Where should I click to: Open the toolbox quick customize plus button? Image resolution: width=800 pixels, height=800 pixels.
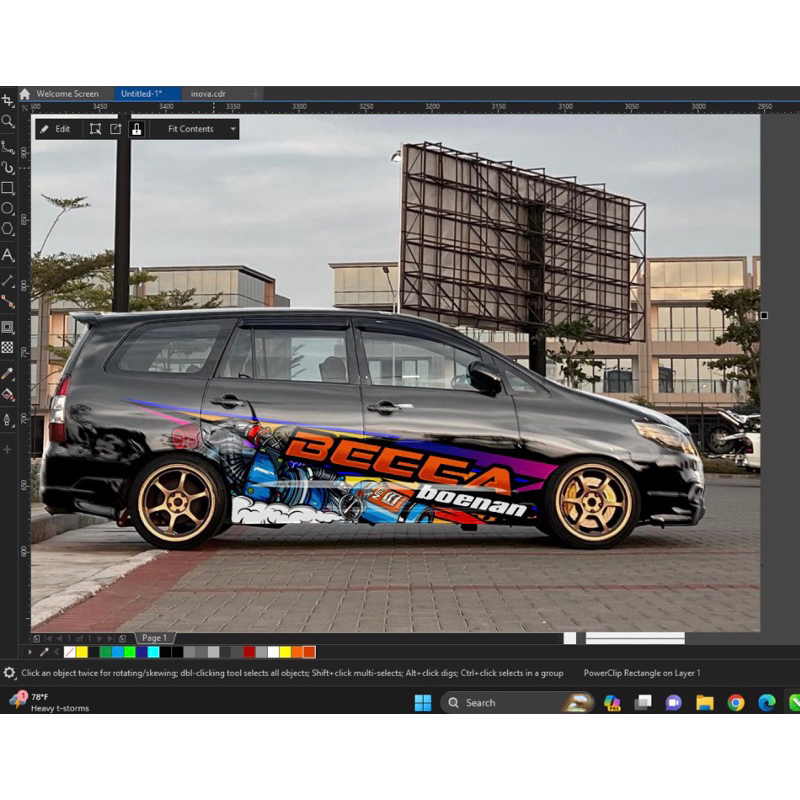8,449
